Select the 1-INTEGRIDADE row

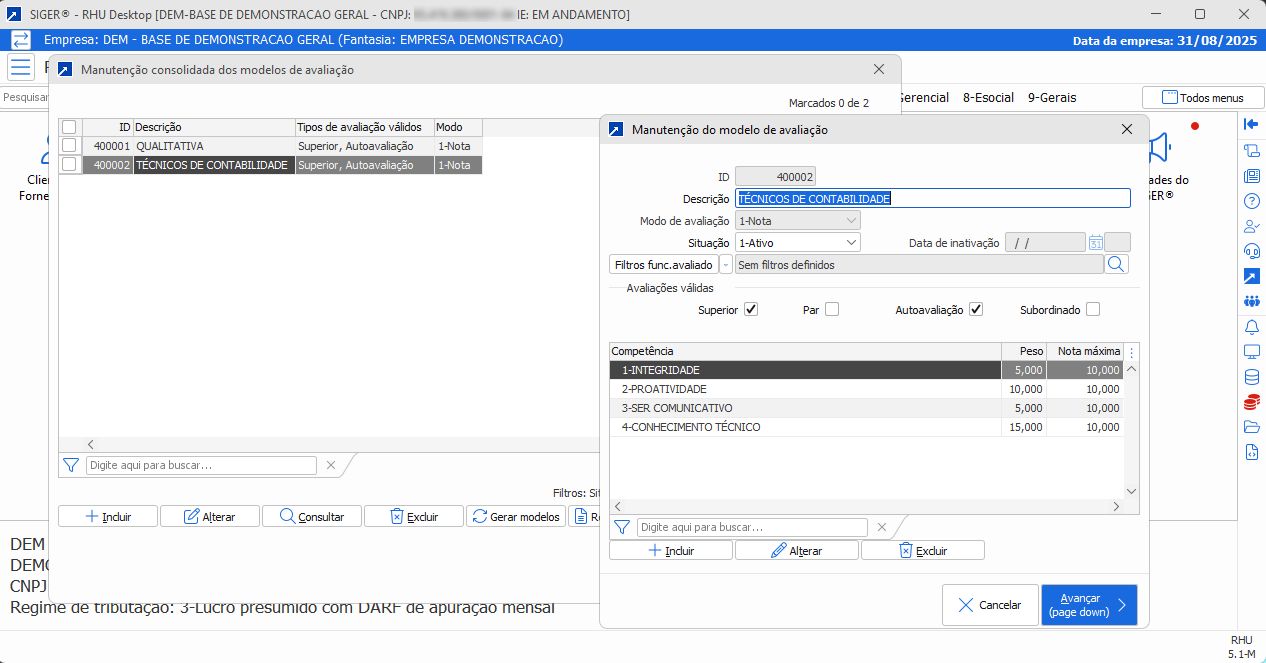tap(867, 370)
